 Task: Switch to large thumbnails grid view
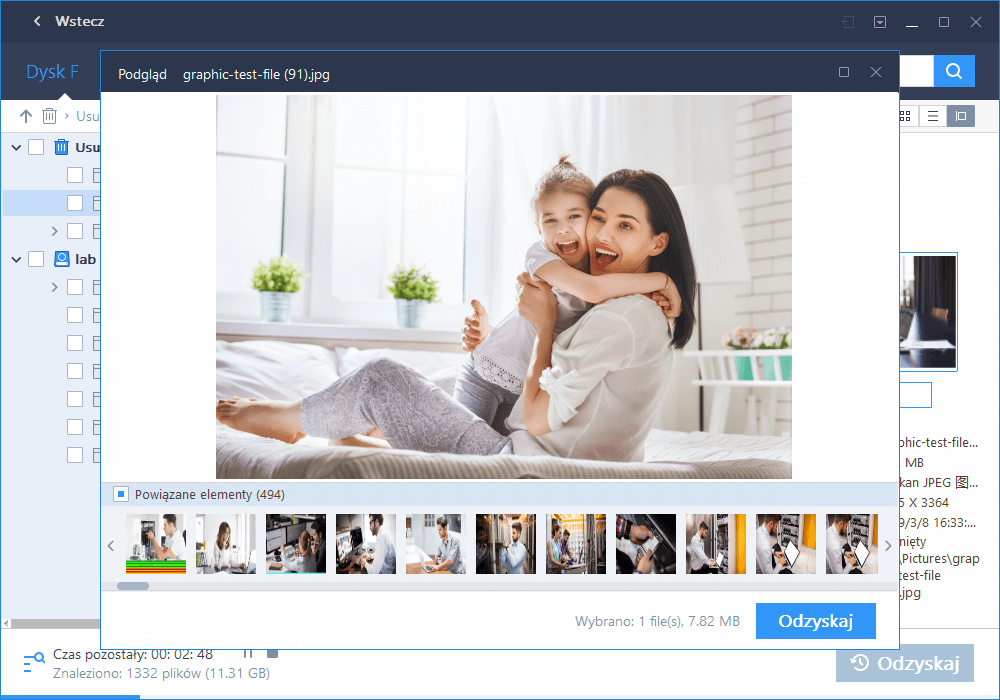point(905,116)
